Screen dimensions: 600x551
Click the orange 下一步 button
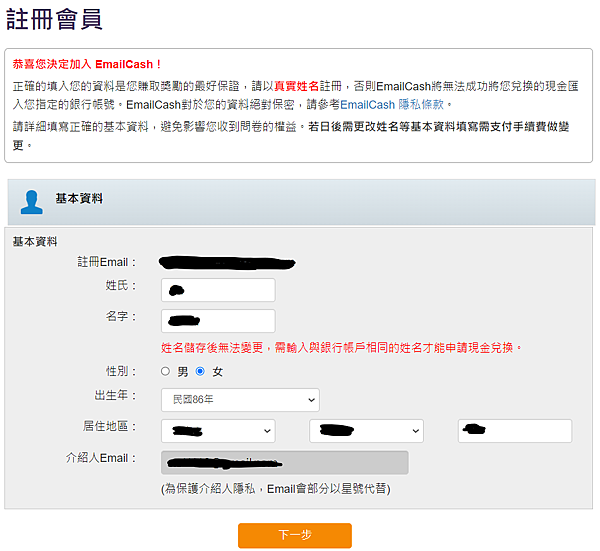pyautogui.click(x=295, y=535)
